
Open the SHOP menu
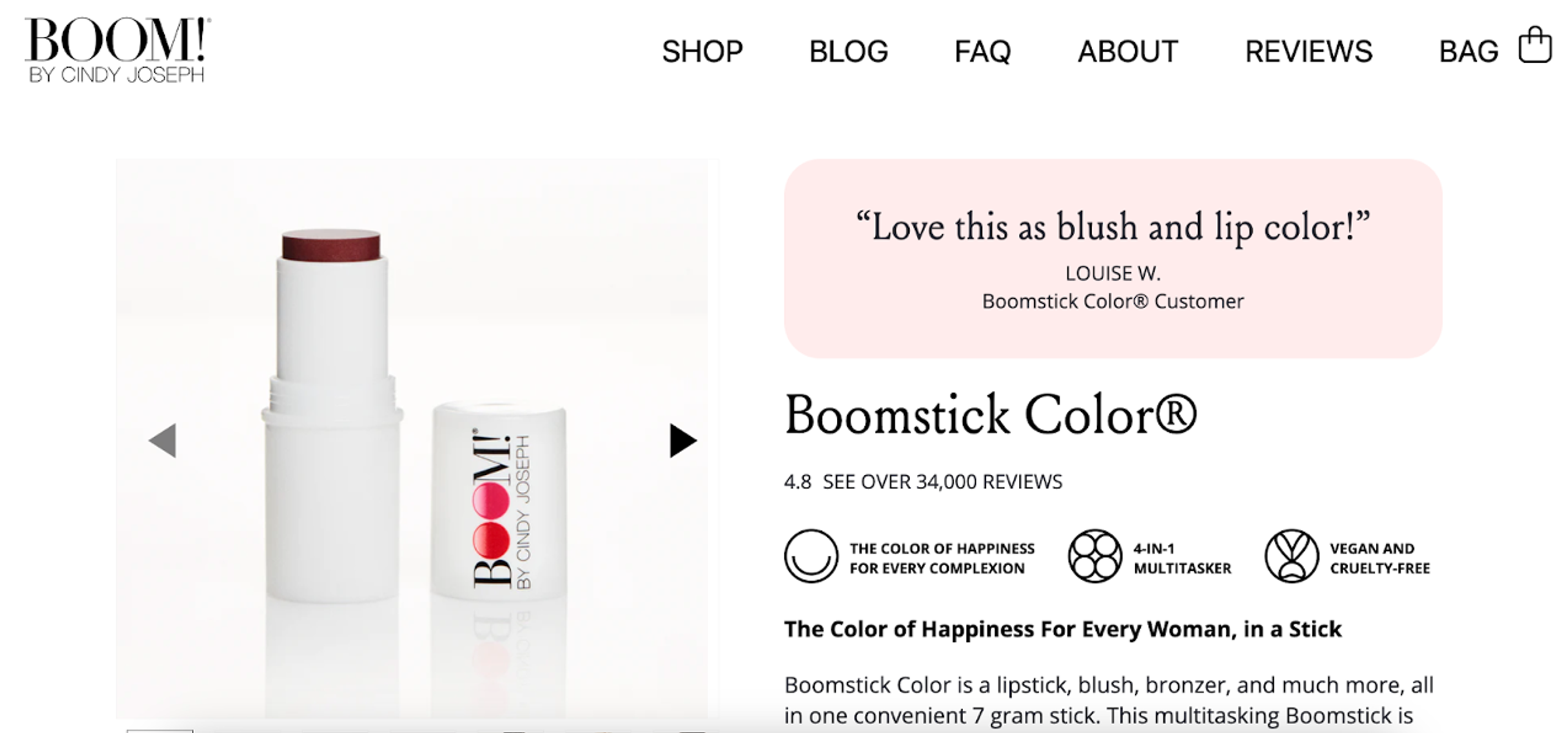coord(702,52)
